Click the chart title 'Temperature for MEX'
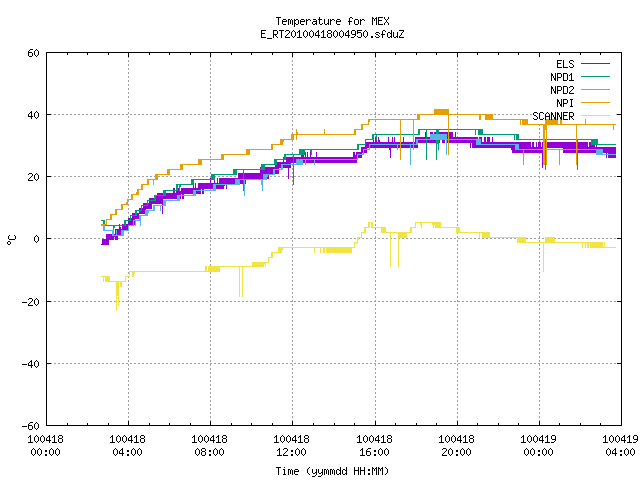Image resolution: width=640 pixels, height=480 pixels. coord(332,21)
